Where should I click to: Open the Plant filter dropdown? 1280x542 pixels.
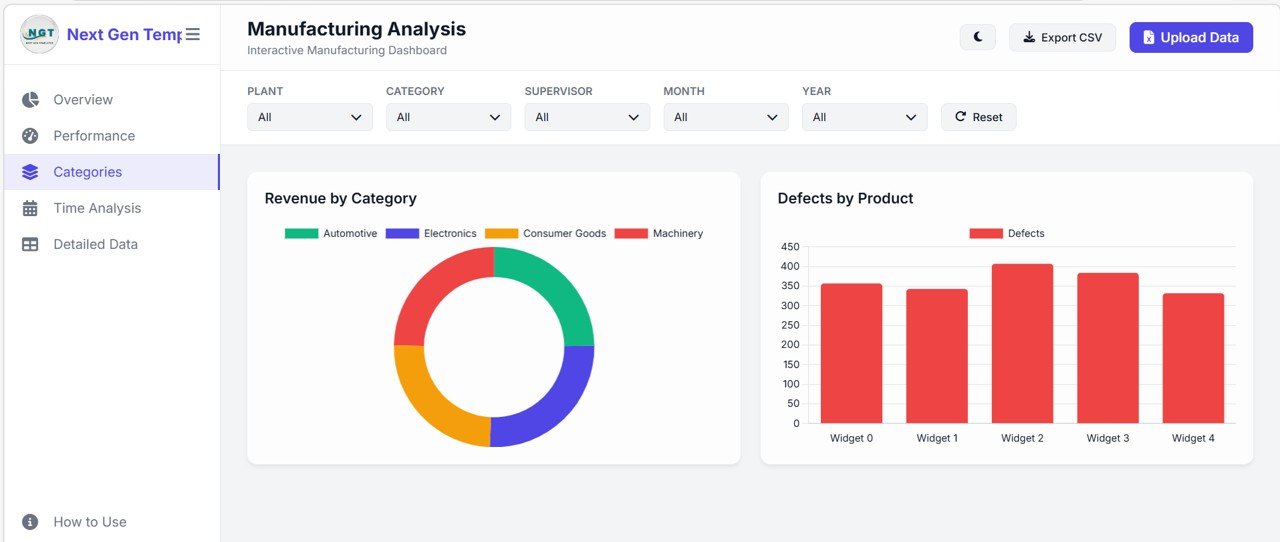tap(309, 117)
